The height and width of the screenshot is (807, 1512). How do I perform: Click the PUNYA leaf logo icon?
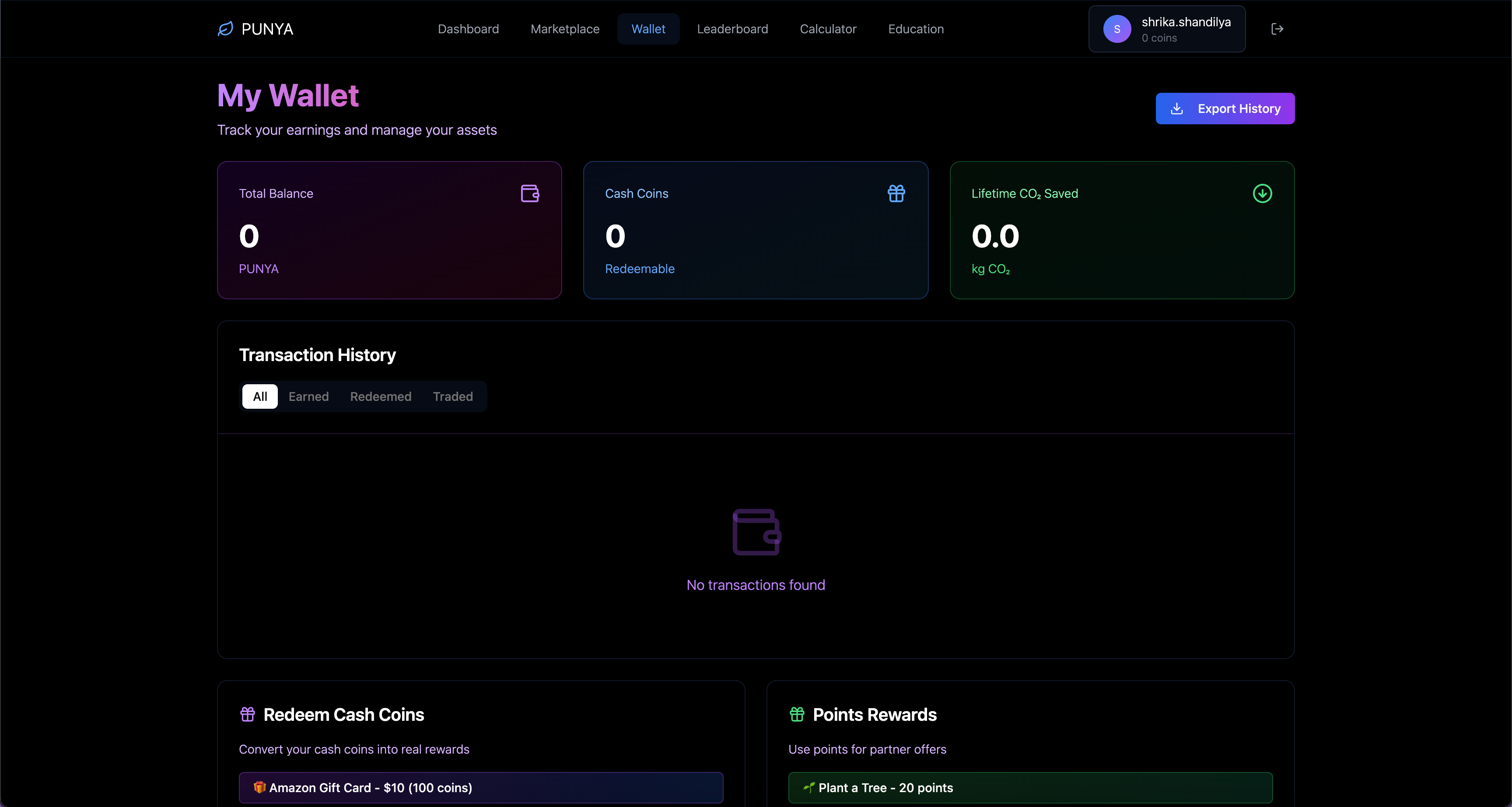pyautogui.click(x=225, y=29)
